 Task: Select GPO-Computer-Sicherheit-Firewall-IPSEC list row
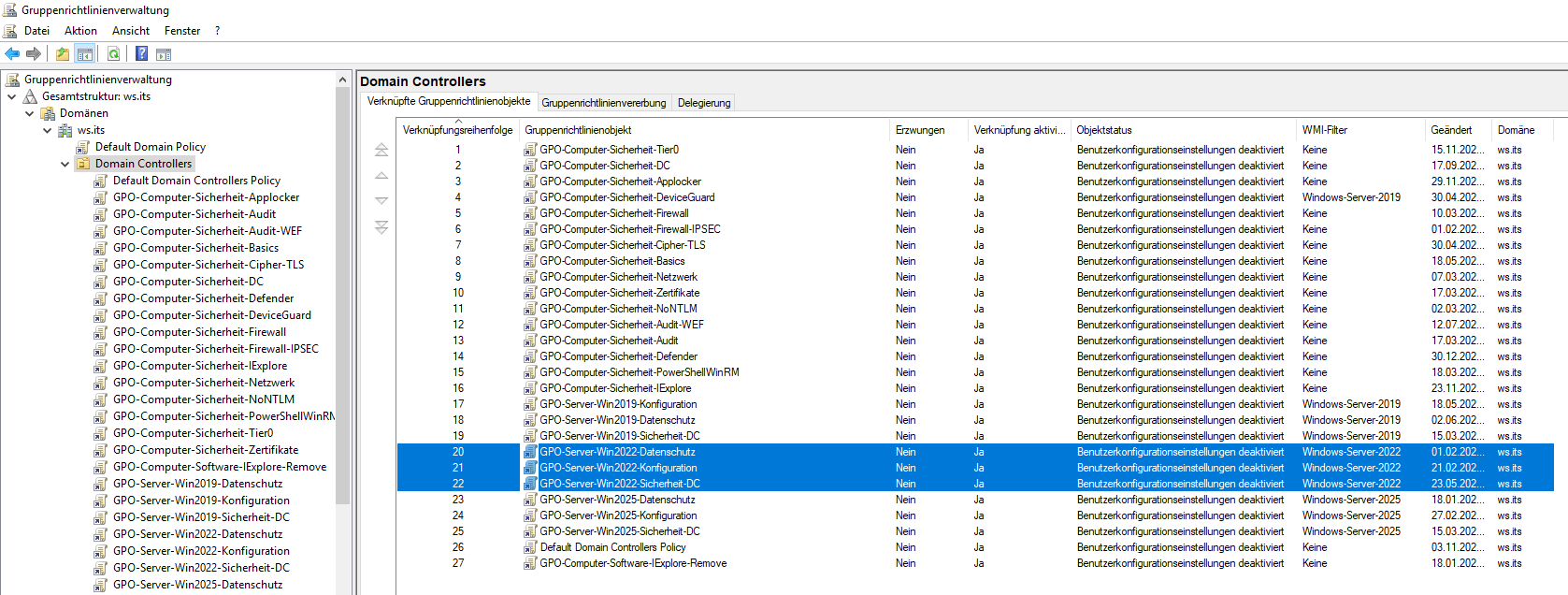(975, 229)
